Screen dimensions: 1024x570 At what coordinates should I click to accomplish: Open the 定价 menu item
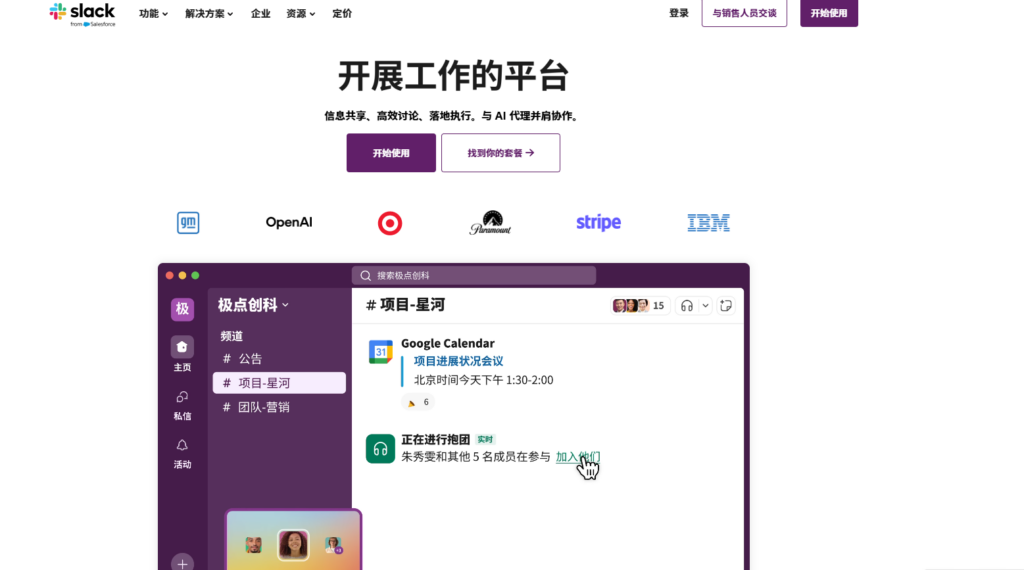click(342, 14)
